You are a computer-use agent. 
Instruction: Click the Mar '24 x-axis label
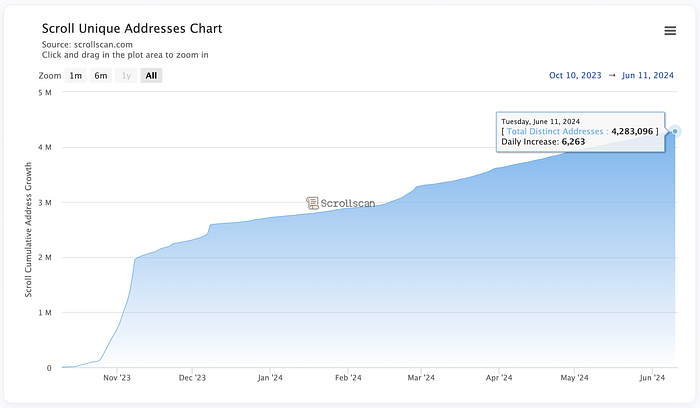pos(421,378)
